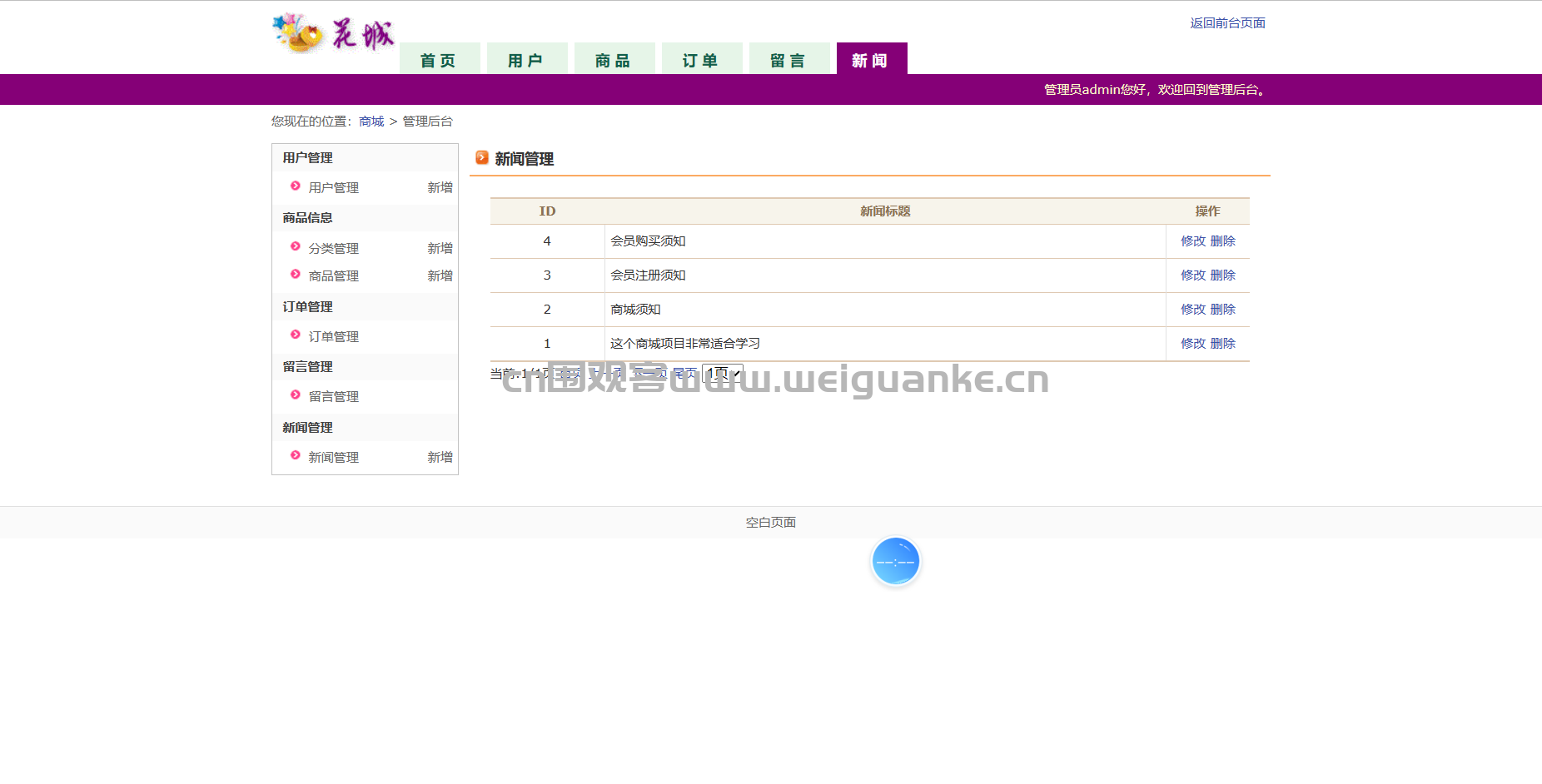Click 删除 for news 商城须知

coord(1223,310)
